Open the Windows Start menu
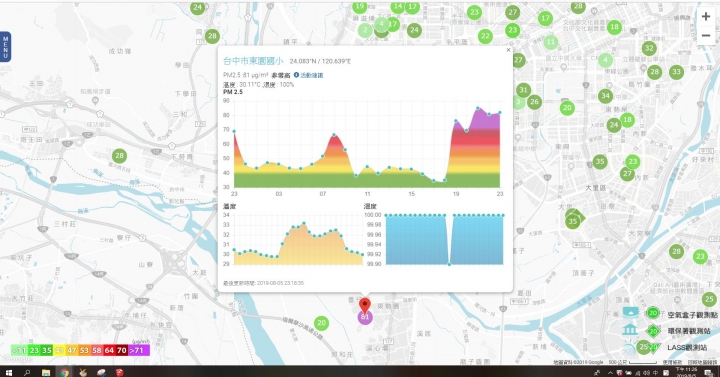This screenshot has width=720, height=377. 8,372
